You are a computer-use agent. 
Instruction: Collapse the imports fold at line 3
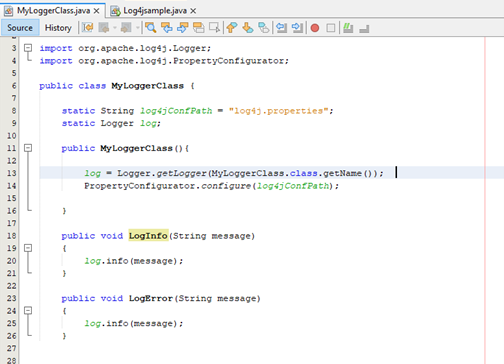tap(28, 48)
